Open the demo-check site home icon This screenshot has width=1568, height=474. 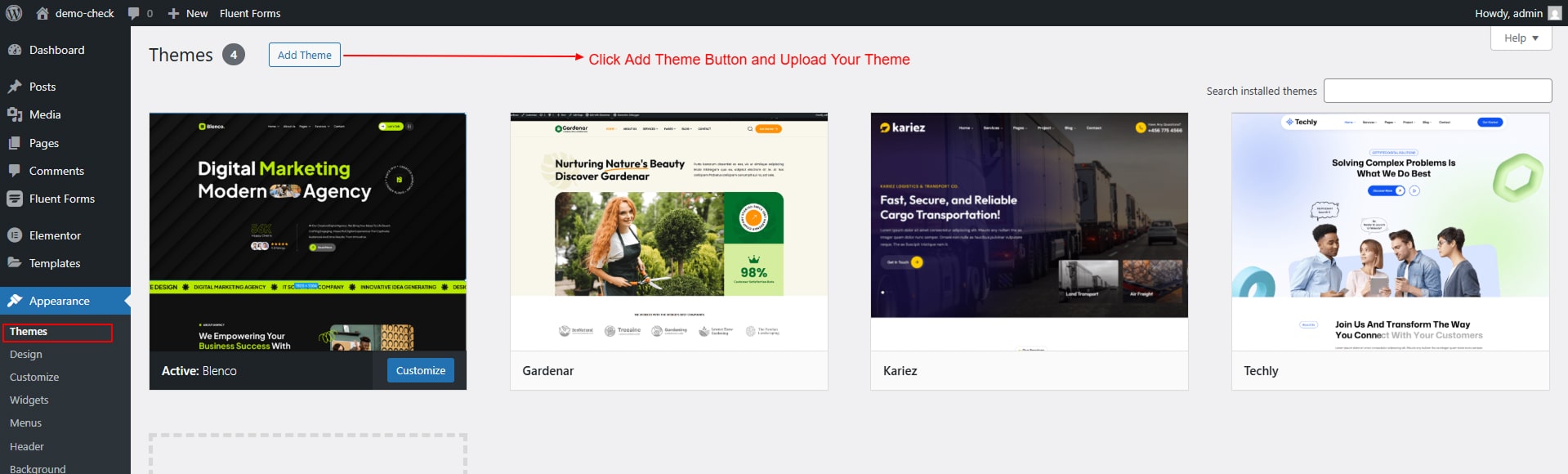(42, 13)
